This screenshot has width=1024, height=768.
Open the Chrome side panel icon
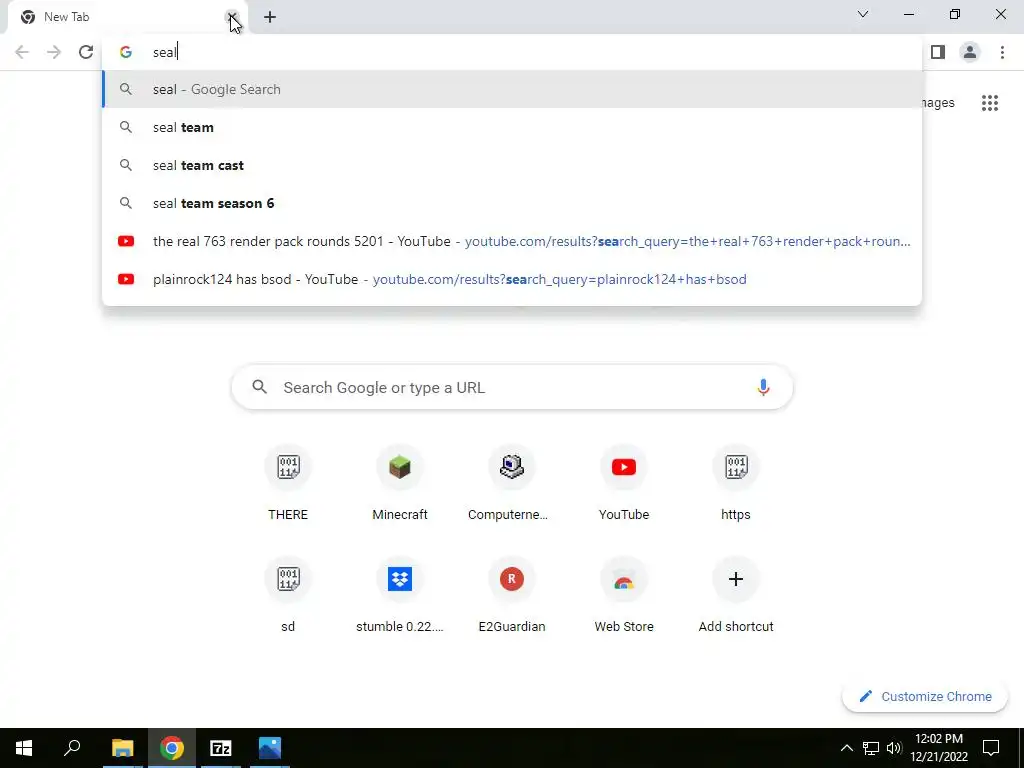coord(938,52)
